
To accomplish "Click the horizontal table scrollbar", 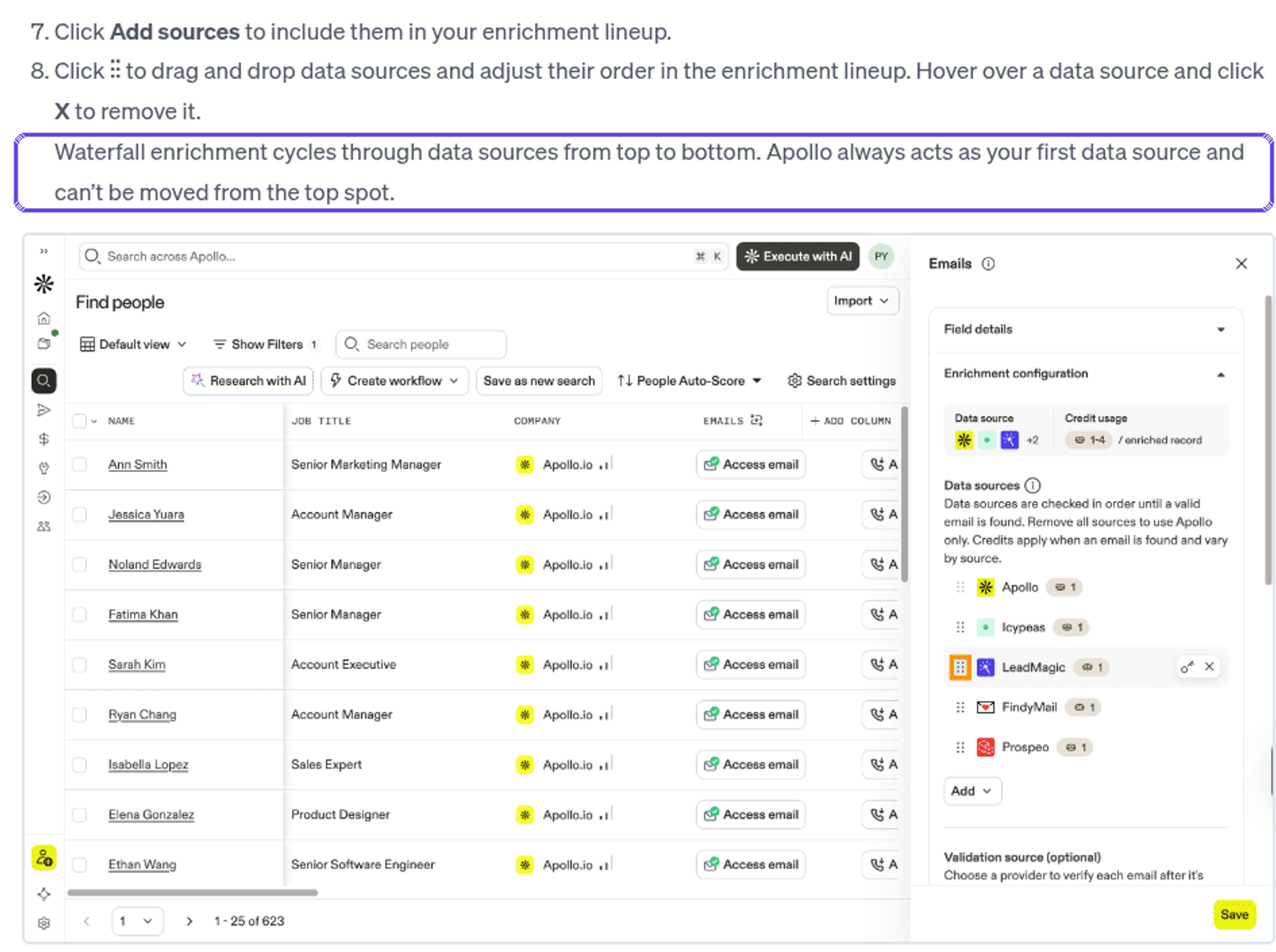I will (x=193, y=892).
